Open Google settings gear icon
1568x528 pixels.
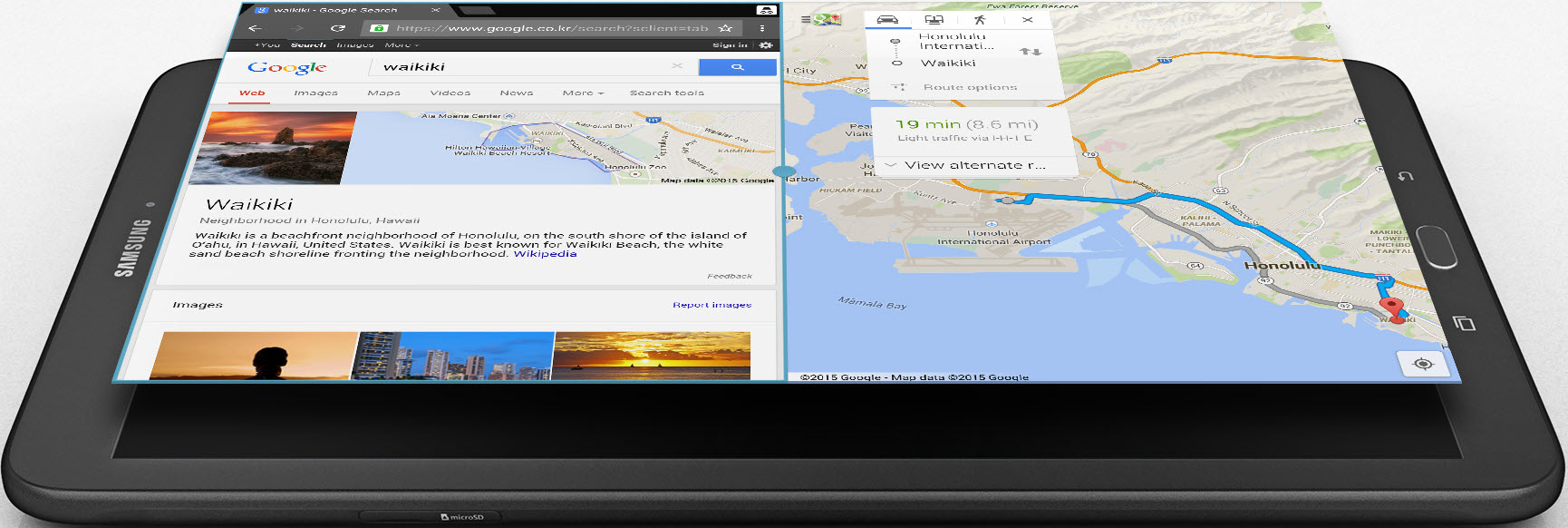[x=766, y=44]
